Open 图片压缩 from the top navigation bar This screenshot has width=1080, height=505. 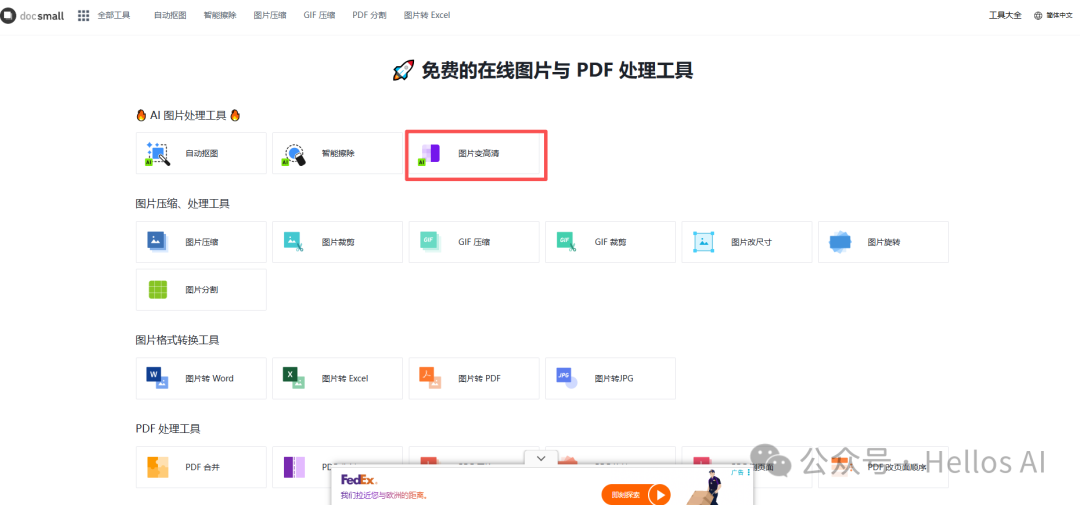(x=270, y=15)
